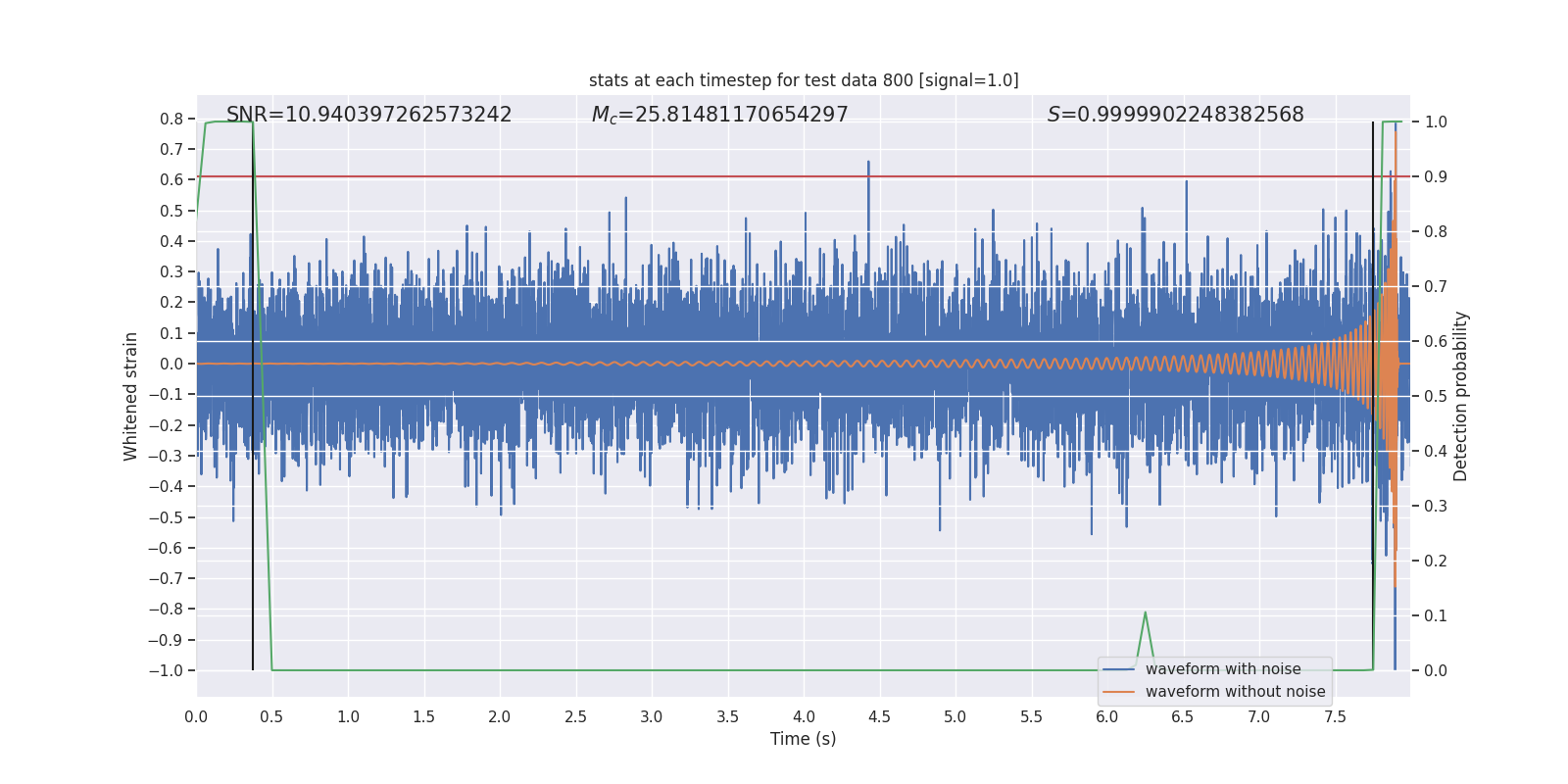Click the −0.5 whitened strain tick label
Screen dimensions: 1568x784
click(166, 517)
